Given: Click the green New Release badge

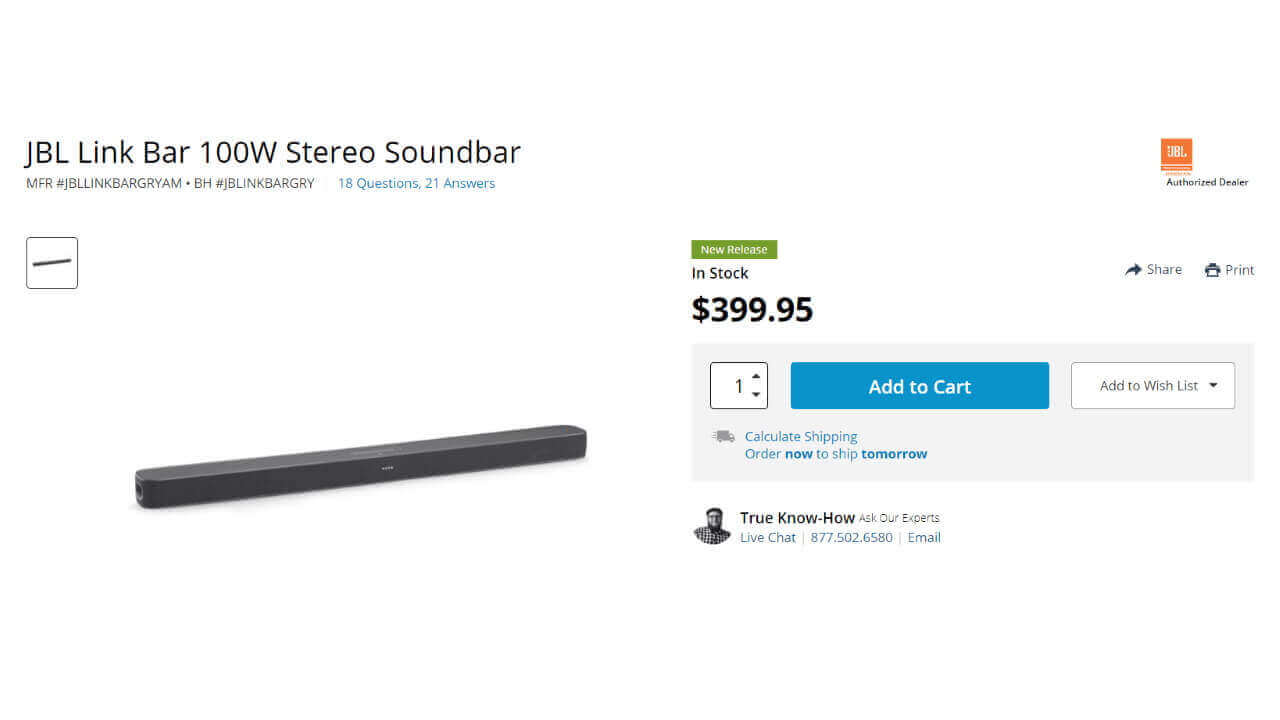Looking at the screenshot, I should point(734,250).
